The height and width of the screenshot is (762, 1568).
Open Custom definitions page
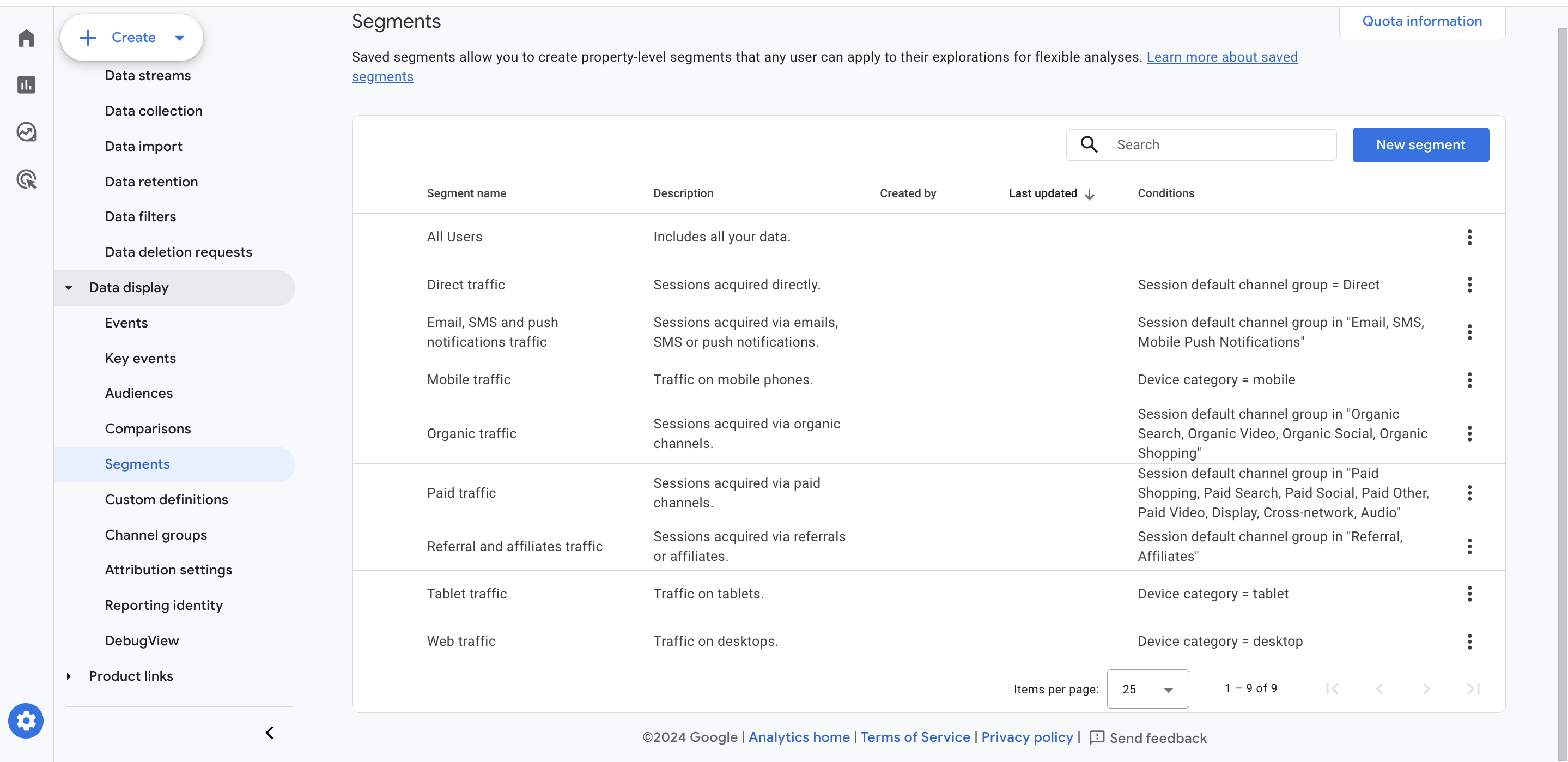[x=167, y=499]
